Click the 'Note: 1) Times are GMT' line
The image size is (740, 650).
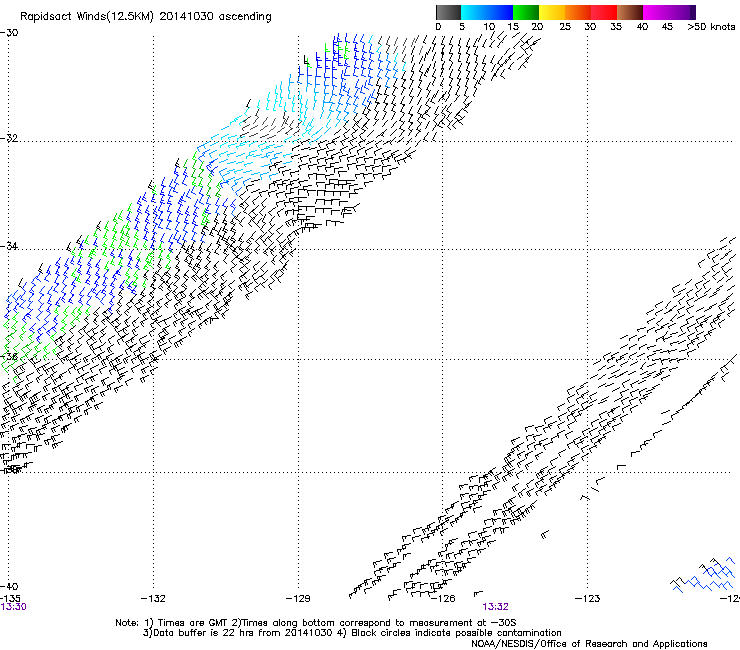click(x=316, y=623)
